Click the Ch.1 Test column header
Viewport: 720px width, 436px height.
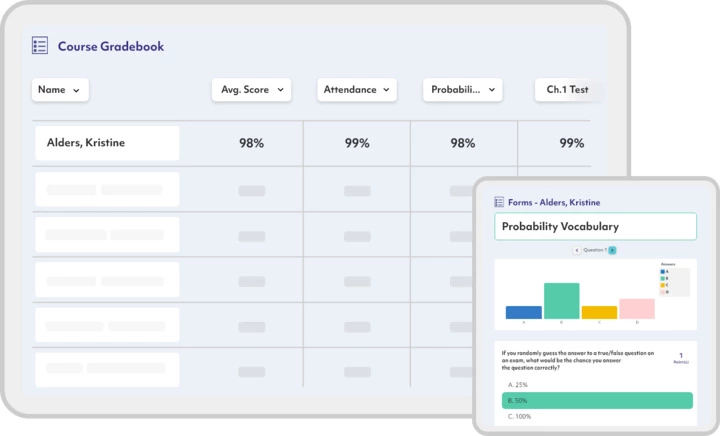click(x=566, y=90)
